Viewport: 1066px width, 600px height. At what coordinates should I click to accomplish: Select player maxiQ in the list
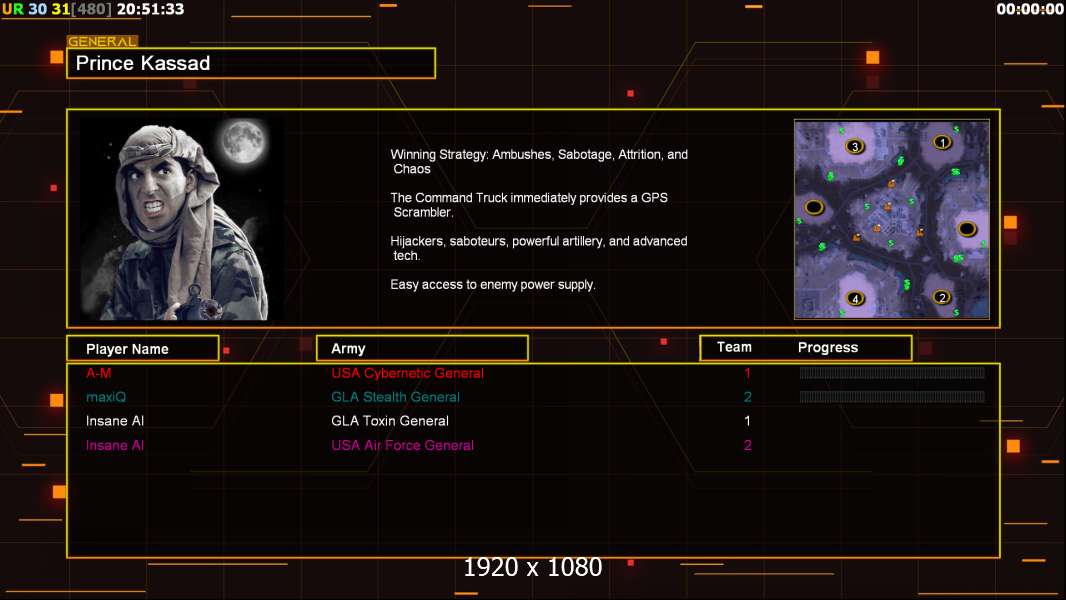pos(106,397)
